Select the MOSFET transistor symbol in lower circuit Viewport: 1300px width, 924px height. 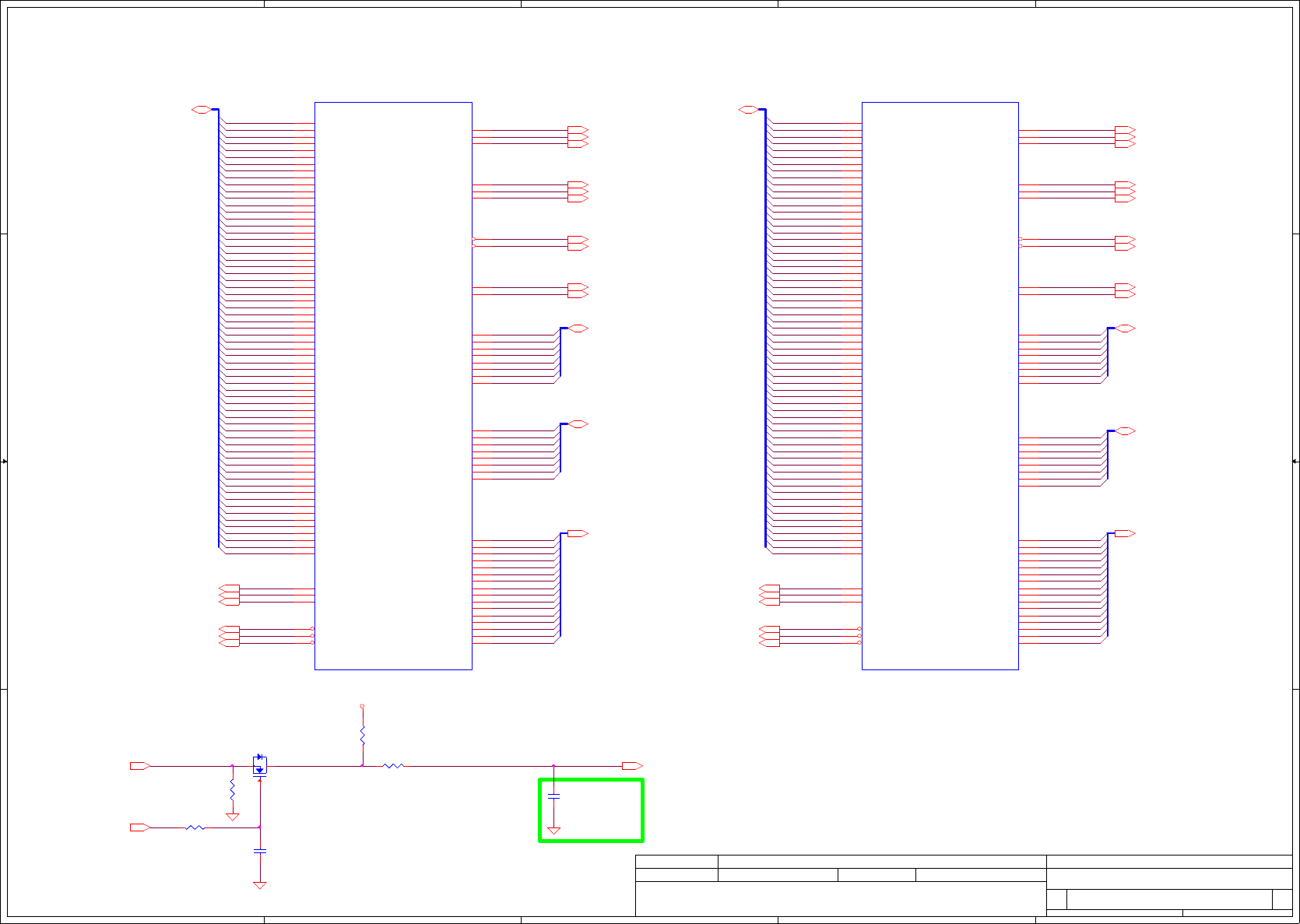[x=260, y=765]
